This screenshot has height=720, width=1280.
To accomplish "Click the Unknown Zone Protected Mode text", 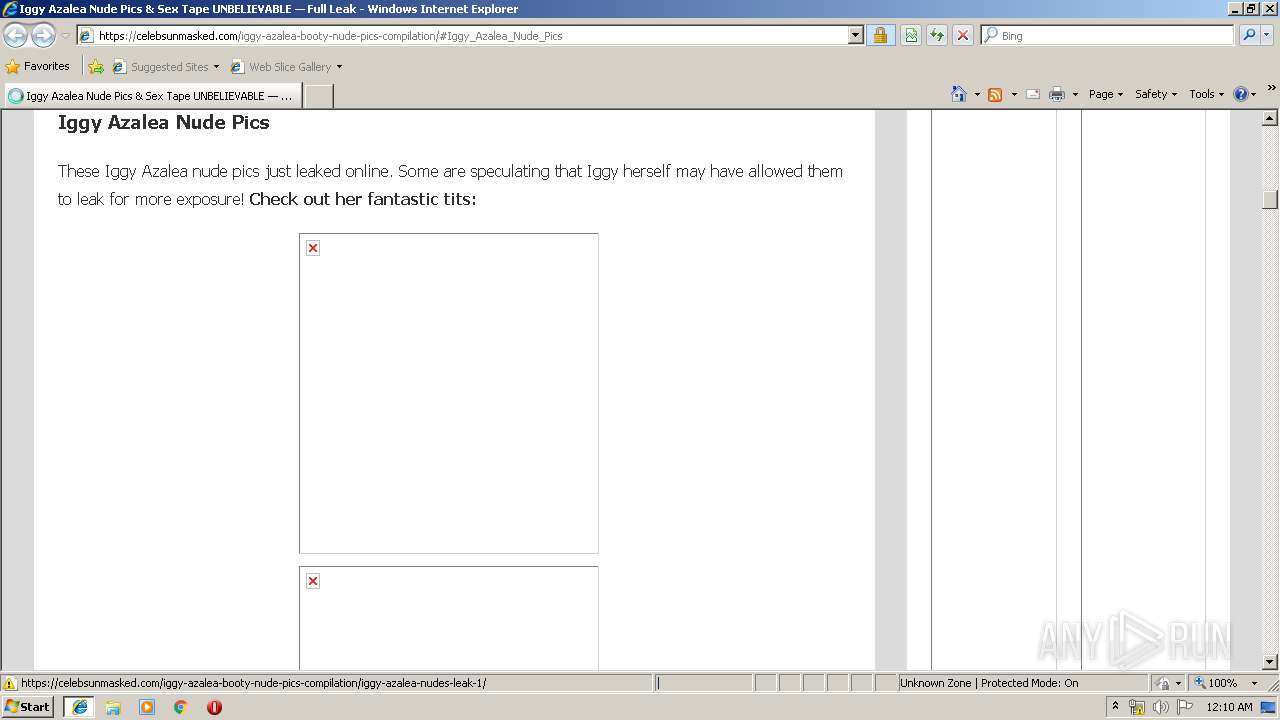I will tap(988, 683).
